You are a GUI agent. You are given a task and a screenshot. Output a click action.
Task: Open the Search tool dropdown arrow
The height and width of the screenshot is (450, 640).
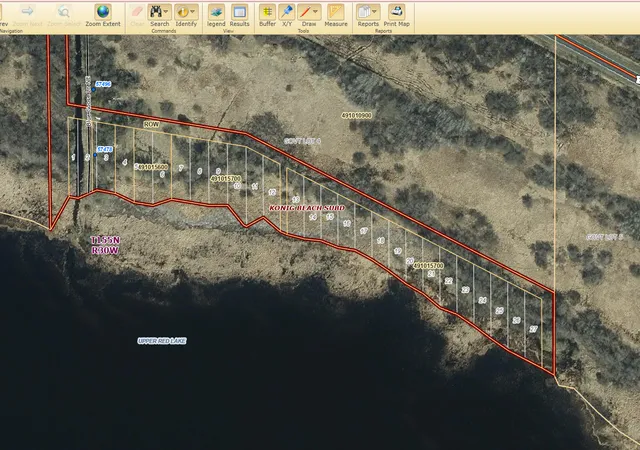166,12
